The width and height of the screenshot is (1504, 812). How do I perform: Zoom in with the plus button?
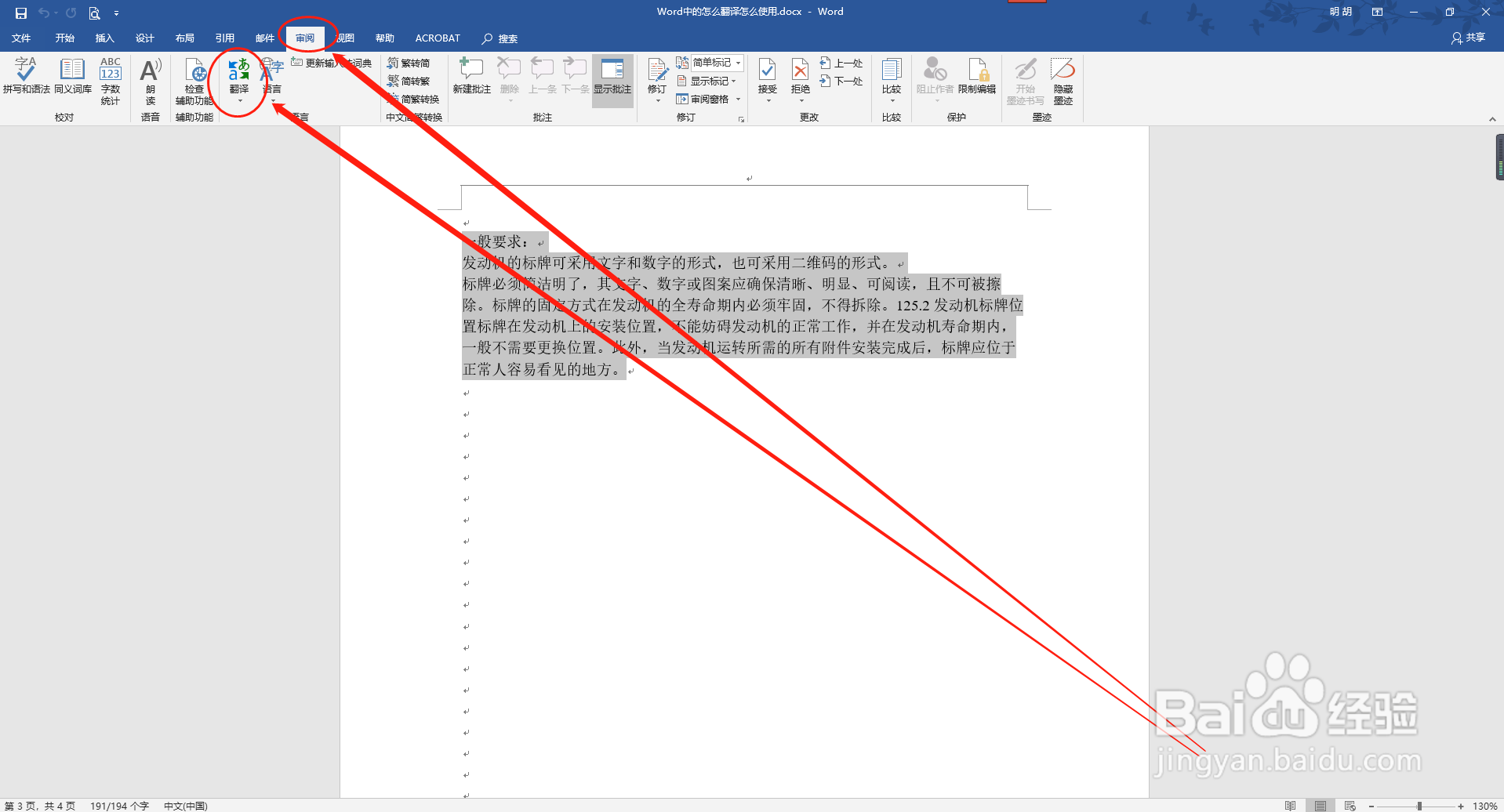point(1461,806)
